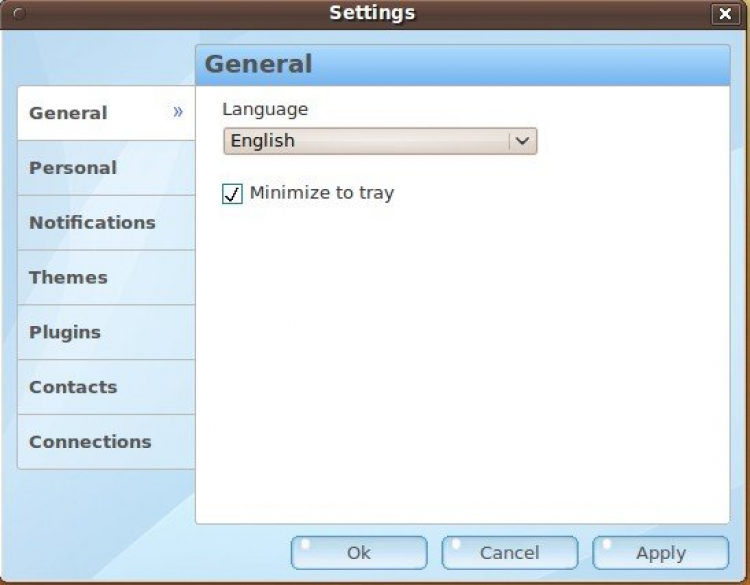Click the window menu dot in the title bar
This screenshot has height=585, width=750.
[x=18, y=14]
